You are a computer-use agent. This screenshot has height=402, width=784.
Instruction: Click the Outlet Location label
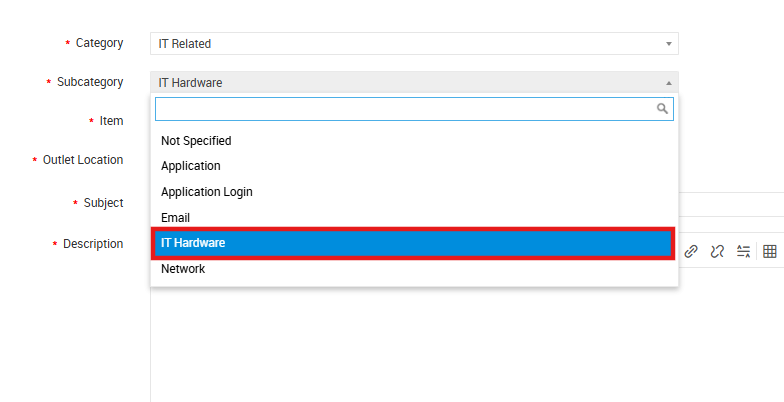click(83, 160)
